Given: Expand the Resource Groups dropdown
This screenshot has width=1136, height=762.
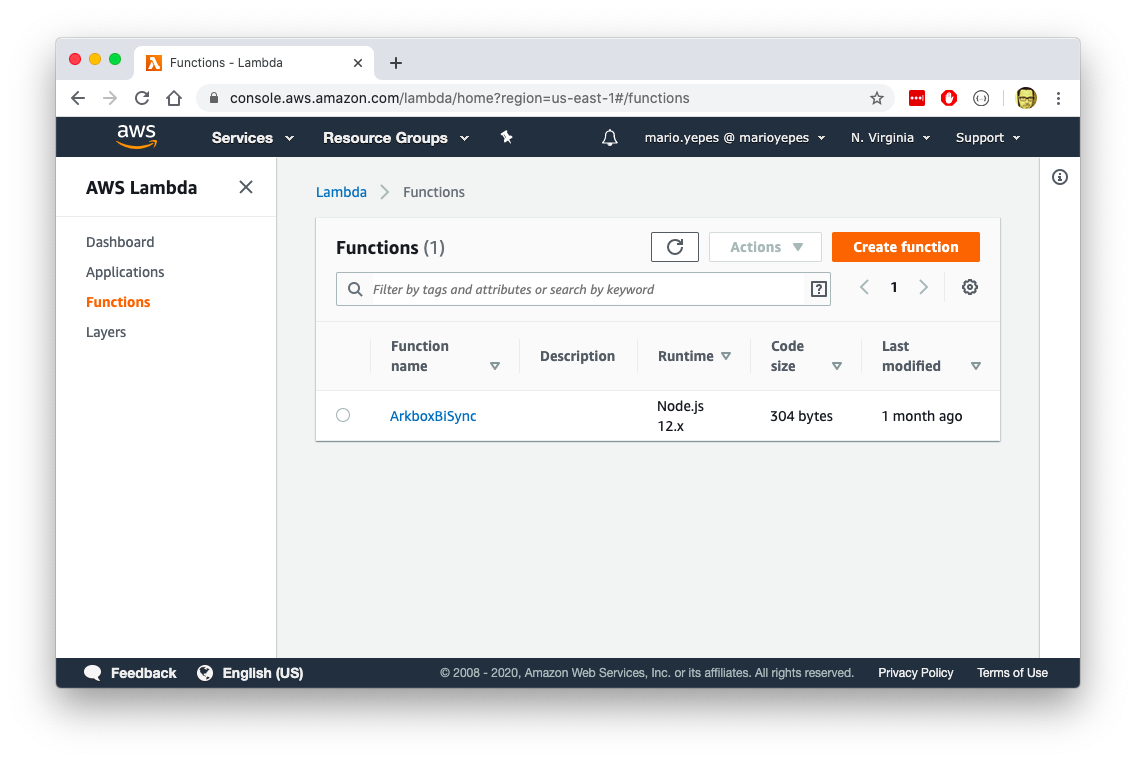Looking at the screenshot, I should [x=396, y=138].
